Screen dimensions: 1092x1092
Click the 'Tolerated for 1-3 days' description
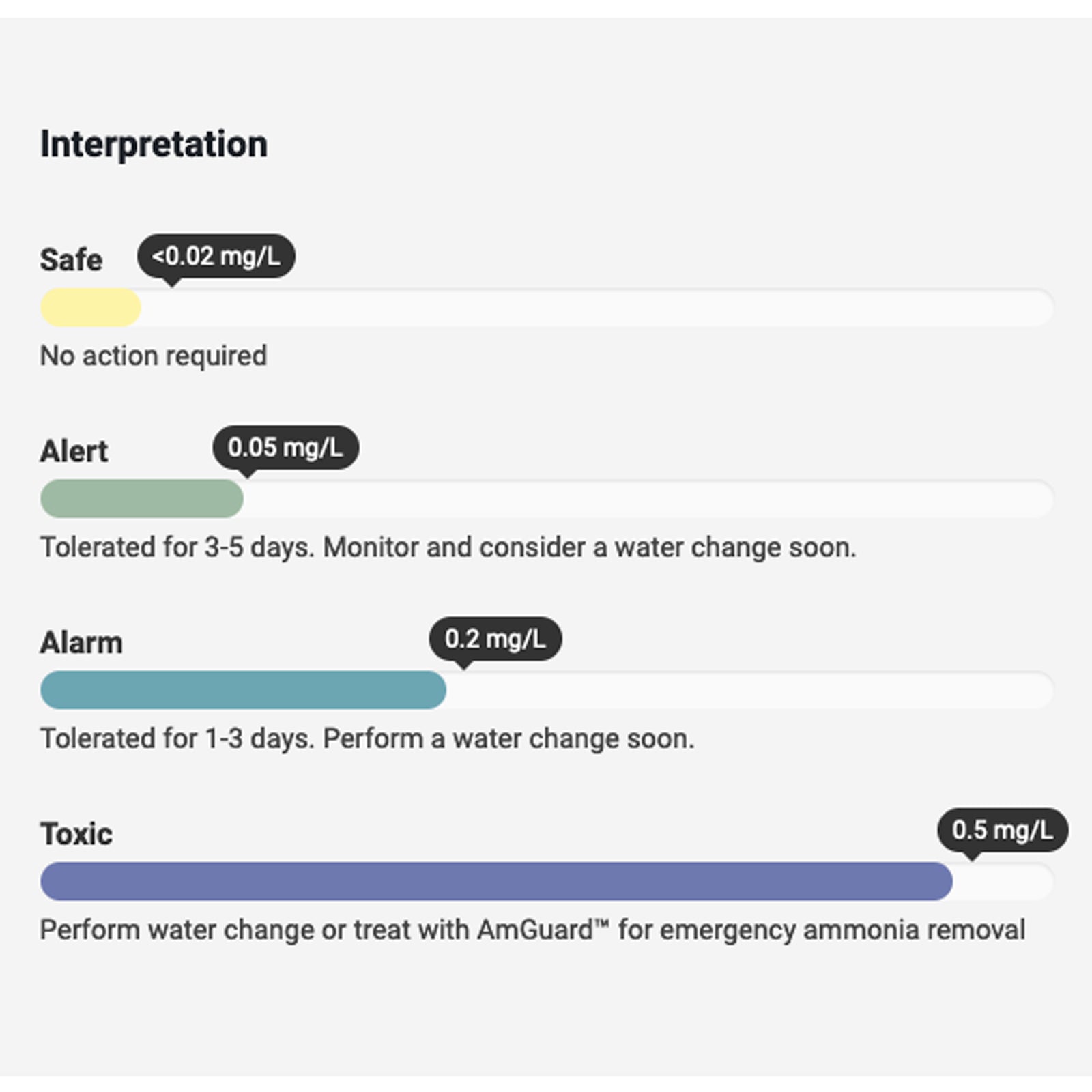point(367,738)
